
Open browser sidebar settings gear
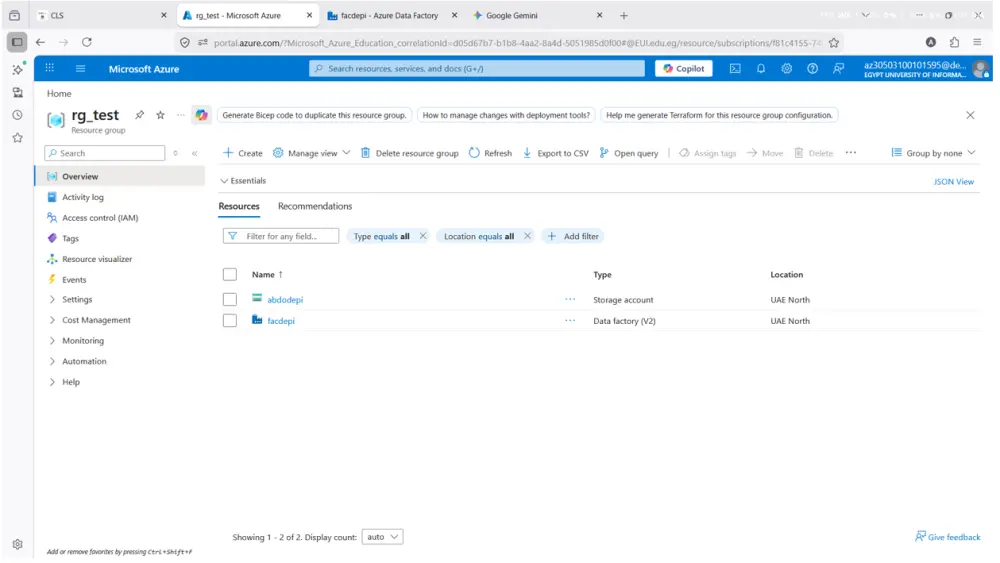[18, 545]
